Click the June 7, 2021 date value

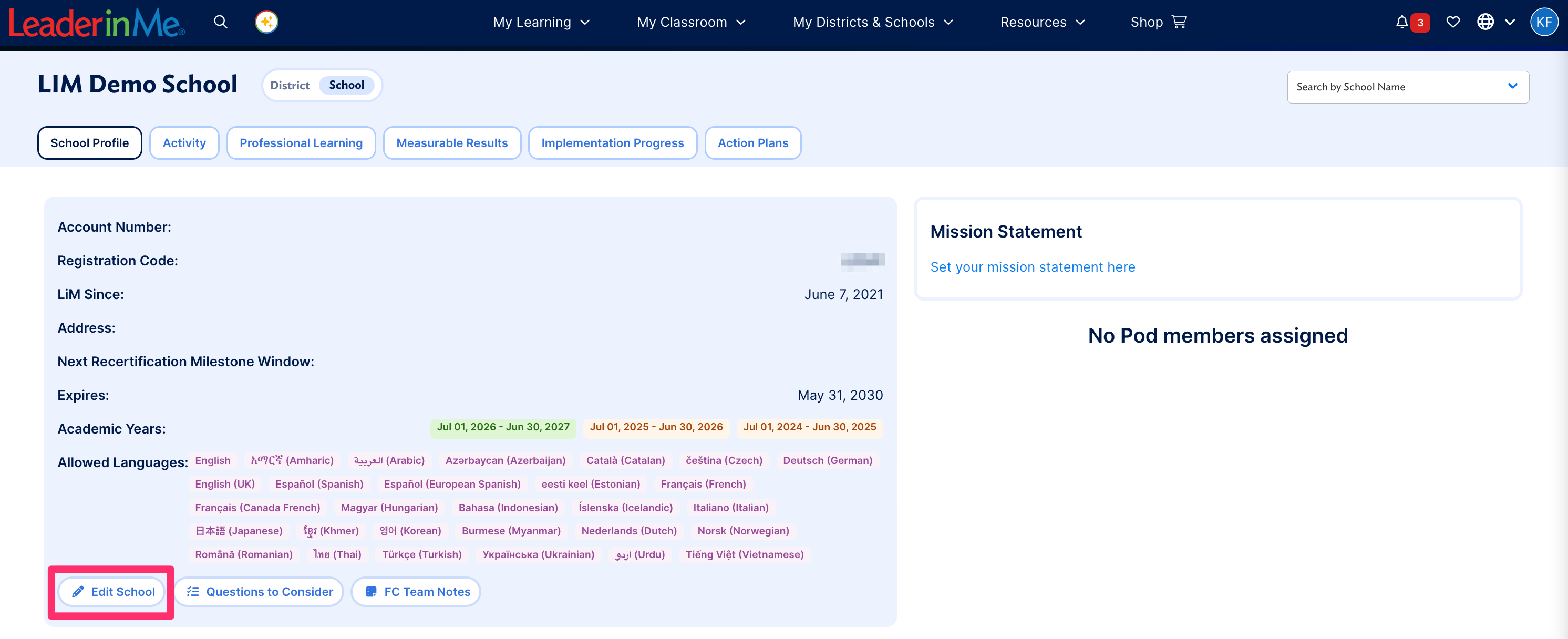click(844, 295)
